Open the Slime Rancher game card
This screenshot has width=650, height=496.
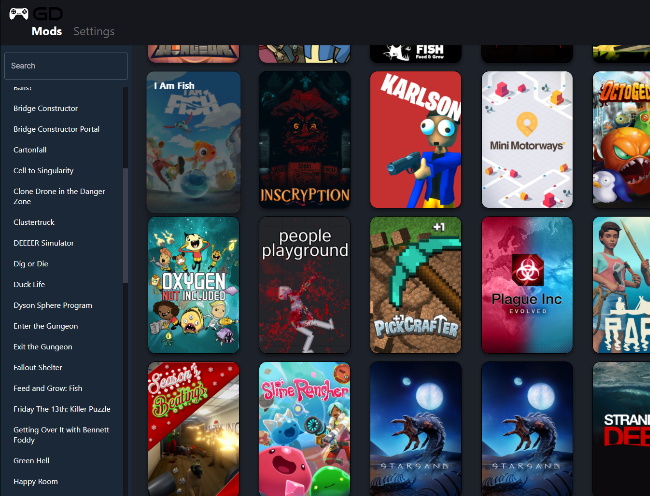305,429
